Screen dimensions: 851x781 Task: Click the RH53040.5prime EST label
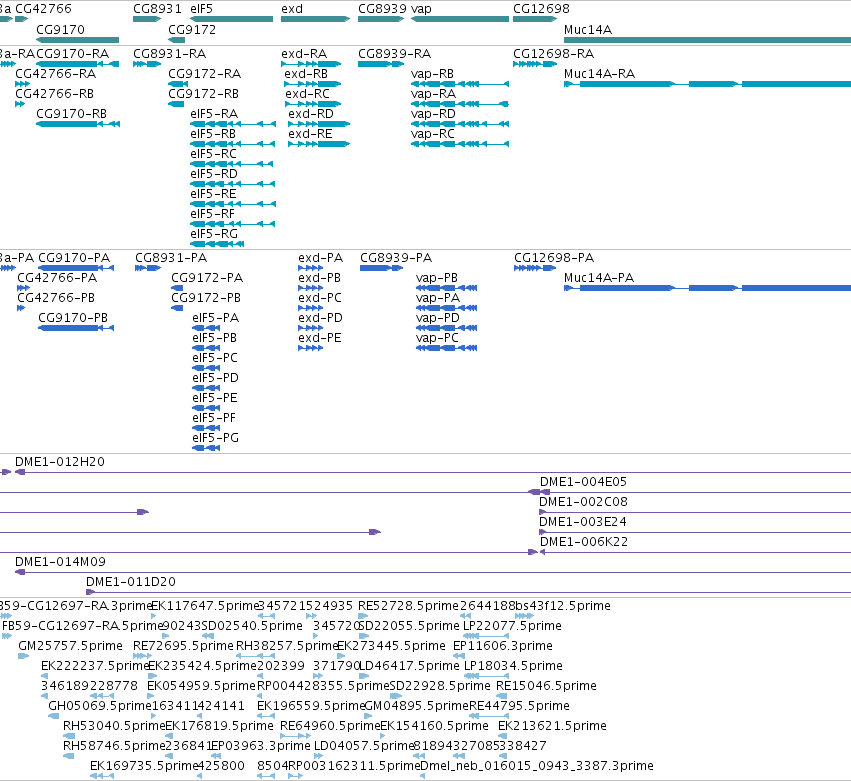(x=113, y=726)
